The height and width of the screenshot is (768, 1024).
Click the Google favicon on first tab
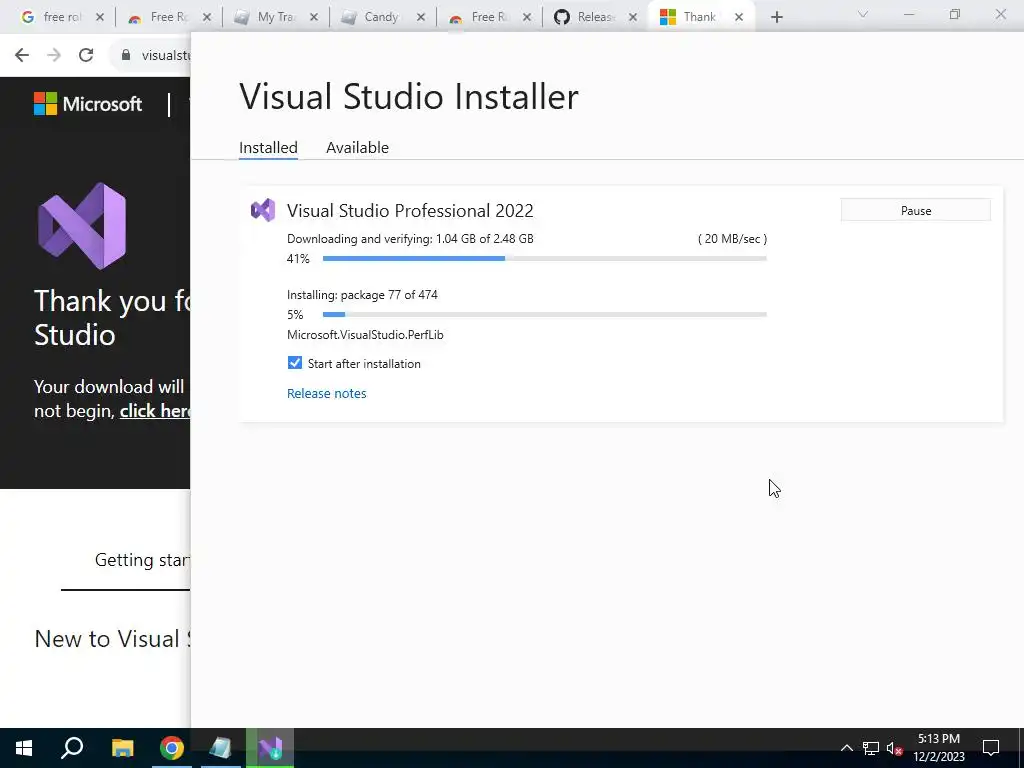pyautogui.click(x=27, y=18)
